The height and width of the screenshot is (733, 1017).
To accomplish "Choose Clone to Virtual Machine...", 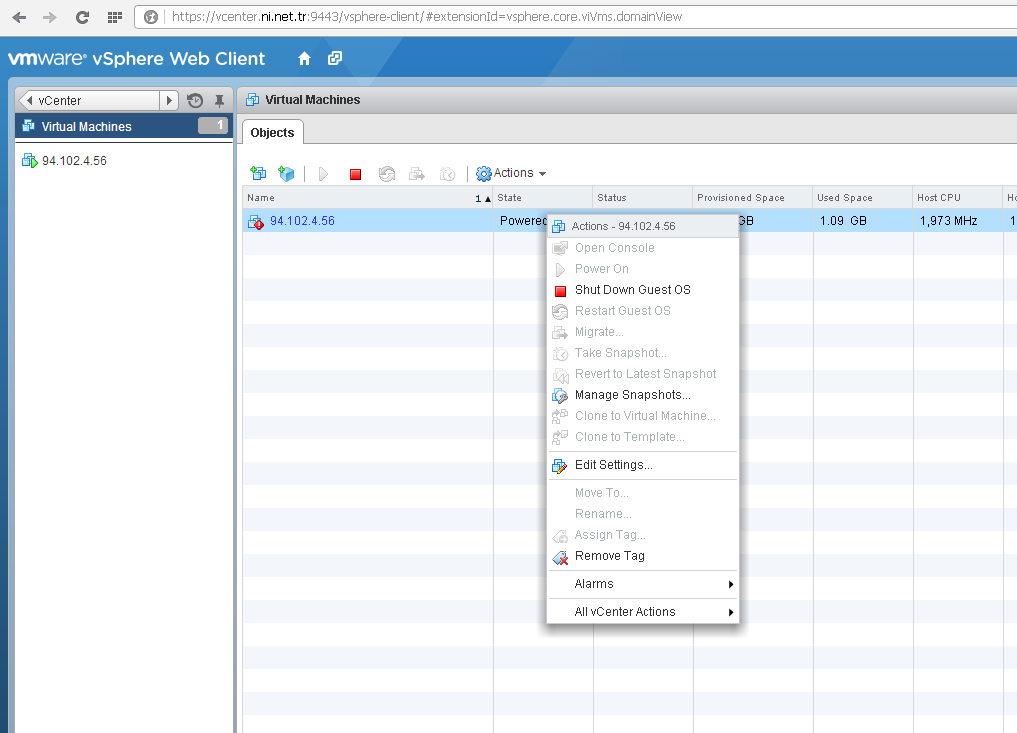I will point(643,416).
